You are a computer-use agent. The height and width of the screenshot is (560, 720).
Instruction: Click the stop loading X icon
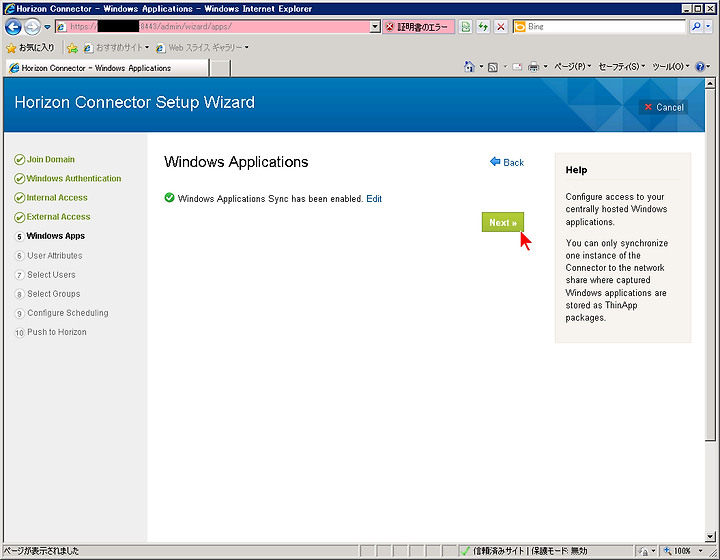click(501, 27)
